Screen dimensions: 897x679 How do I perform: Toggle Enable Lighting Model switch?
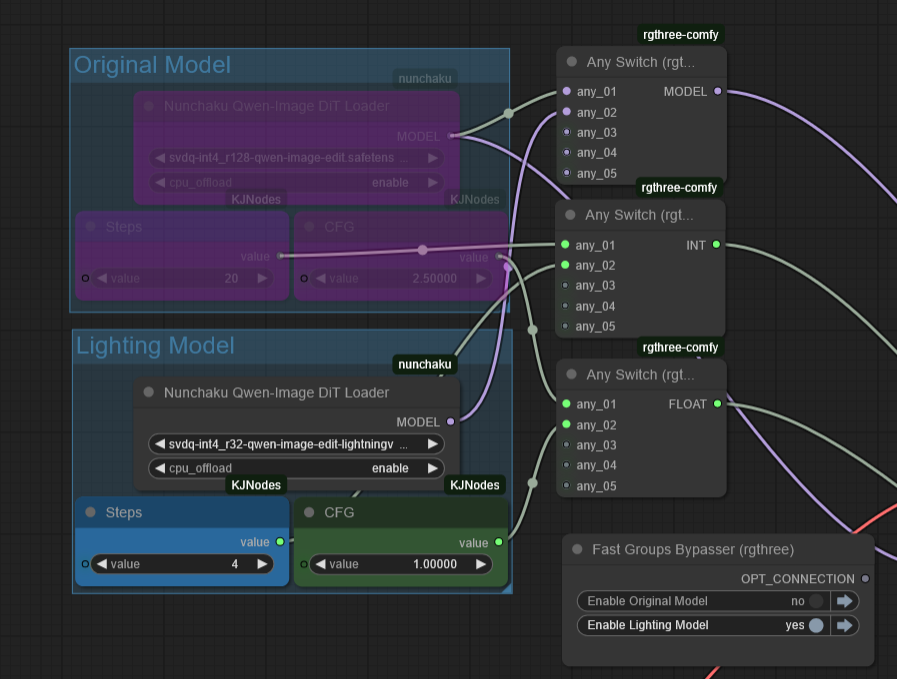tap(816, 625)
